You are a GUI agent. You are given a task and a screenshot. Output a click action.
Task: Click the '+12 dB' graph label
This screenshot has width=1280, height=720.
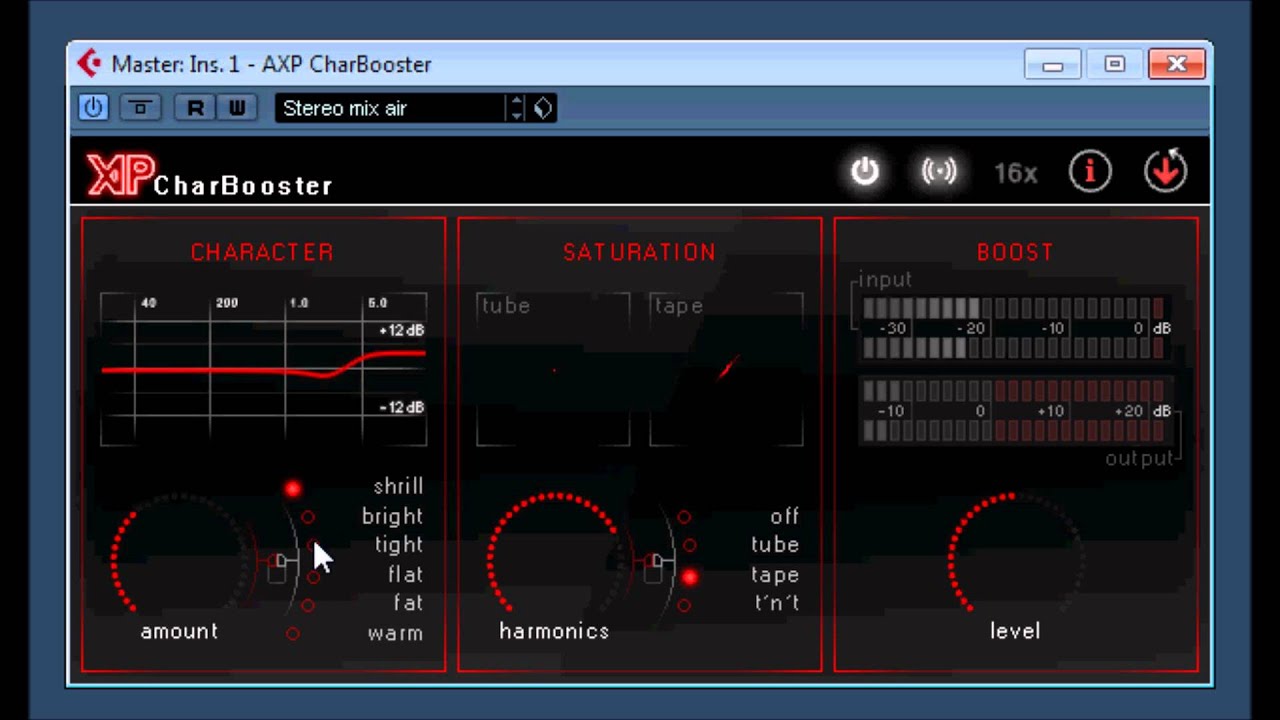401,331
